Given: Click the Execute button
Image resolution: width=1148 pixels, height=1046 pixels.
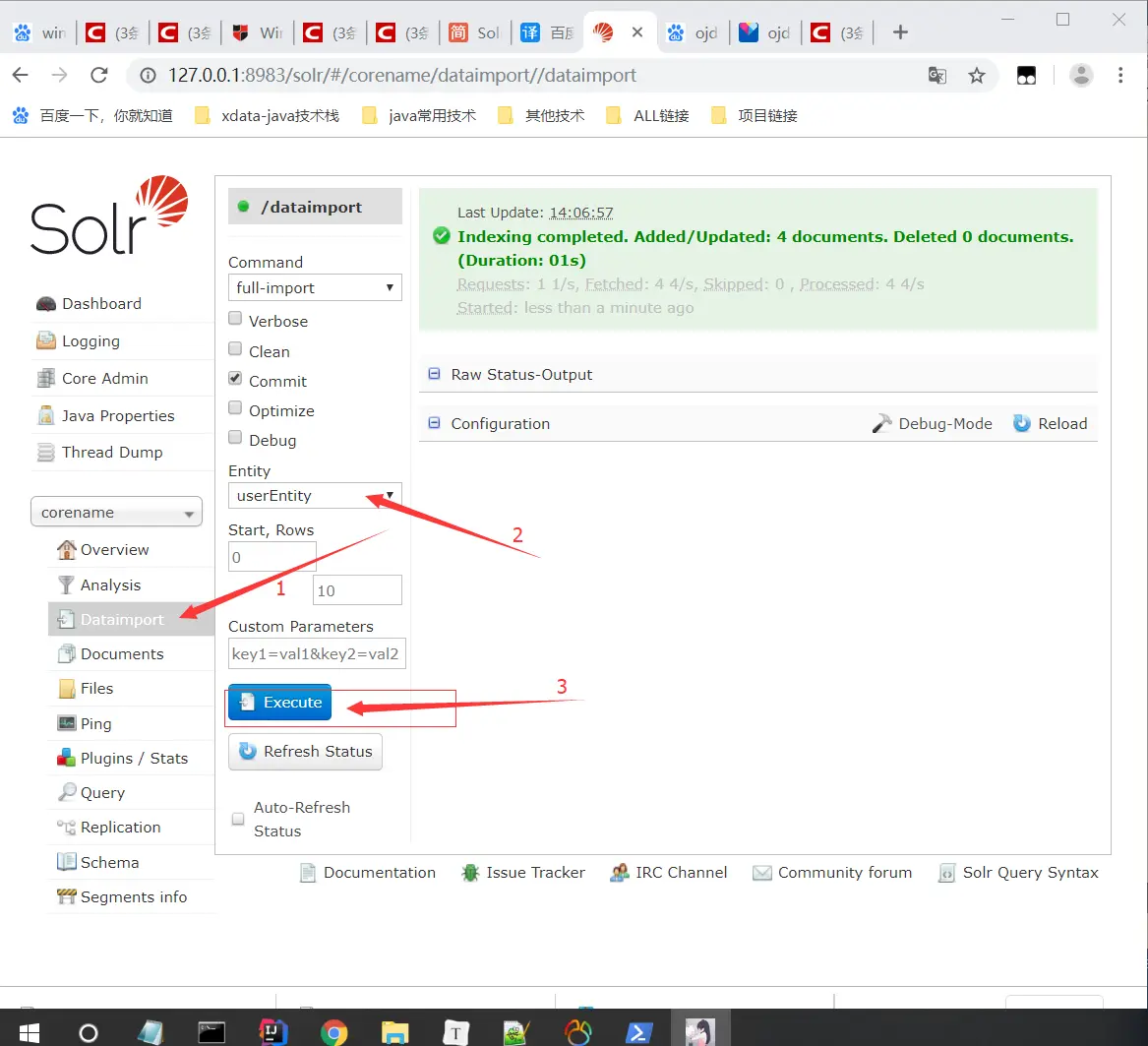Looking at the screenshot, I should point(279,703).
